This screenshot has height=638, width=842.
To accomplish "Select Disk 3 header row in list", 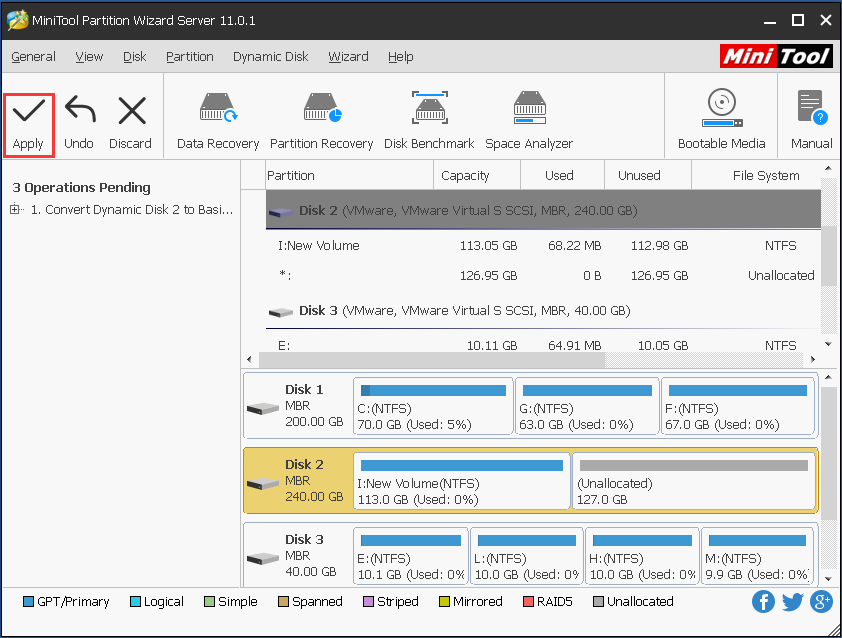I will coord(543,311).
